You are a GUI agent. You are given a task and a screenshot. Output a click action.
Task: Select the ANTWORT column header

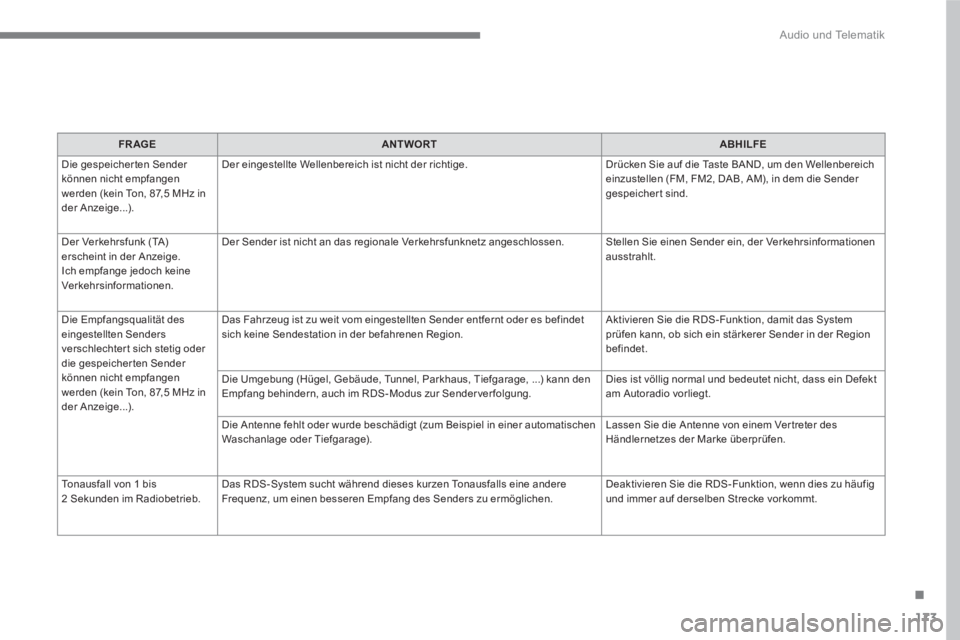click(409, 144)
